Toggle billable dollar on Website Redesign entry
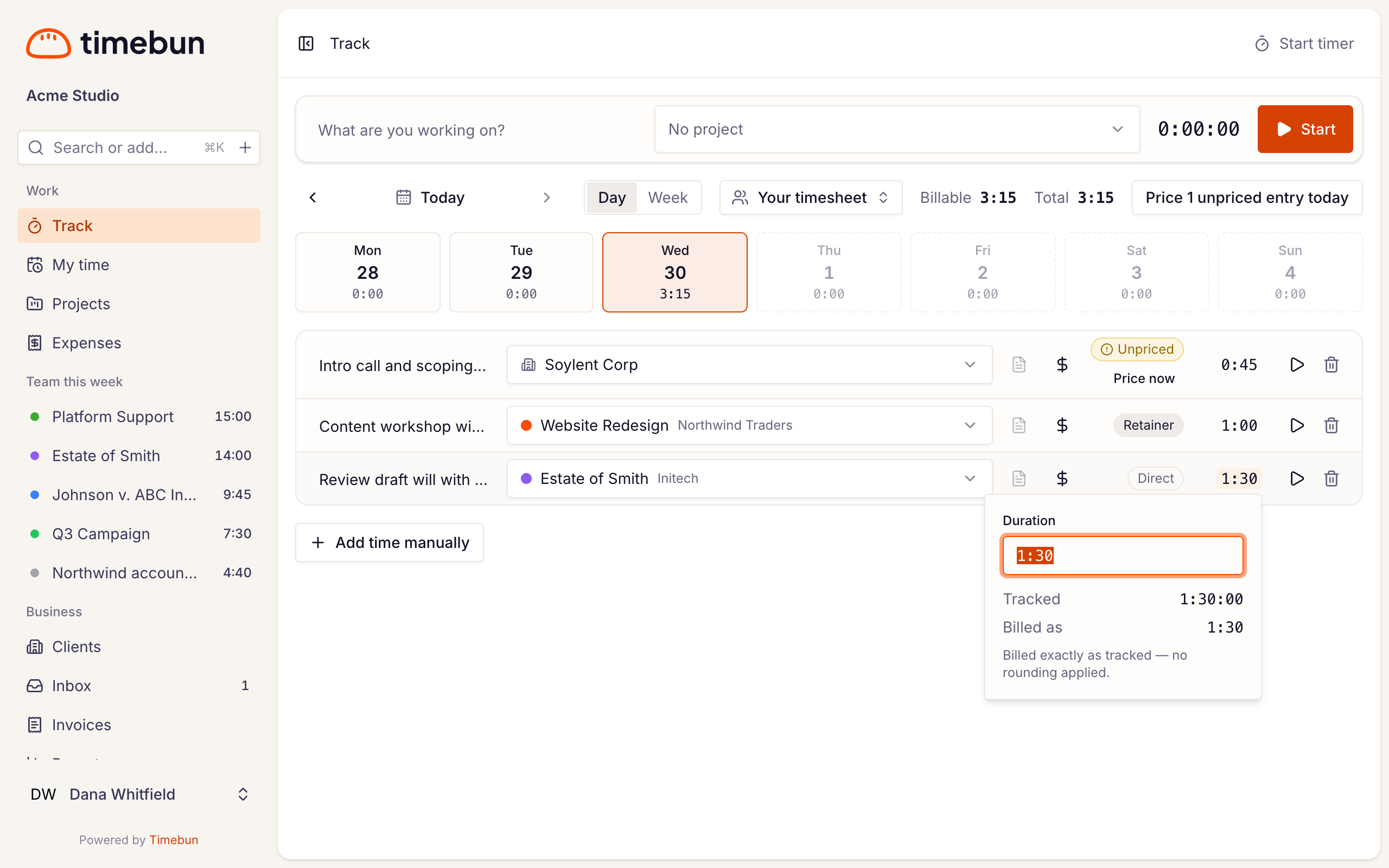The image size is (1389, 868). pyautogui.click(x=1062, y=425)
